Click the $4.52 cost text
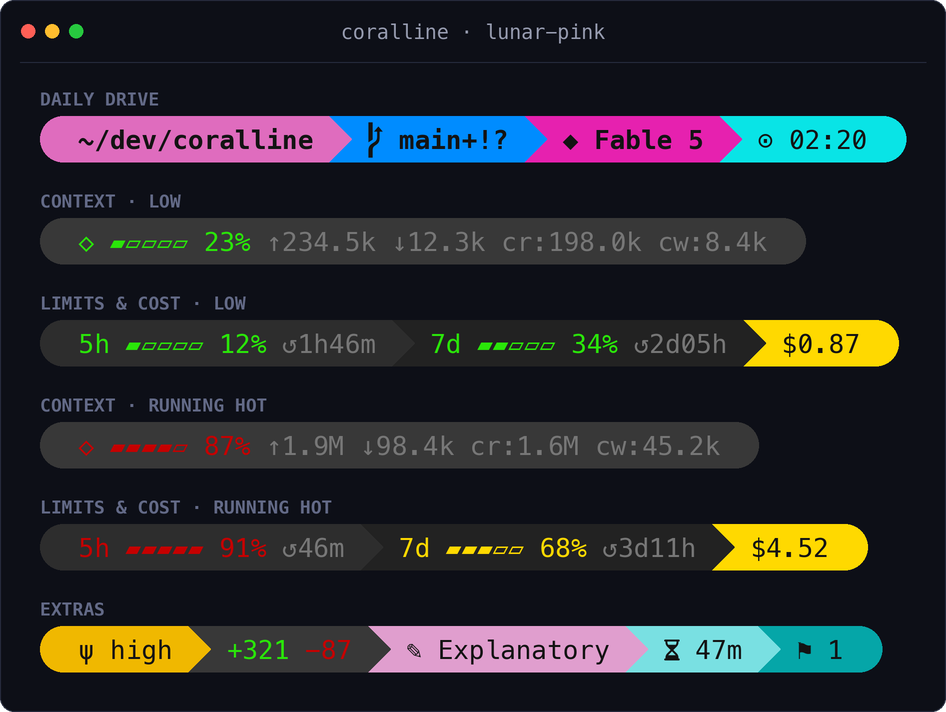Screen dimensions: 946x712 pos(789,548)
